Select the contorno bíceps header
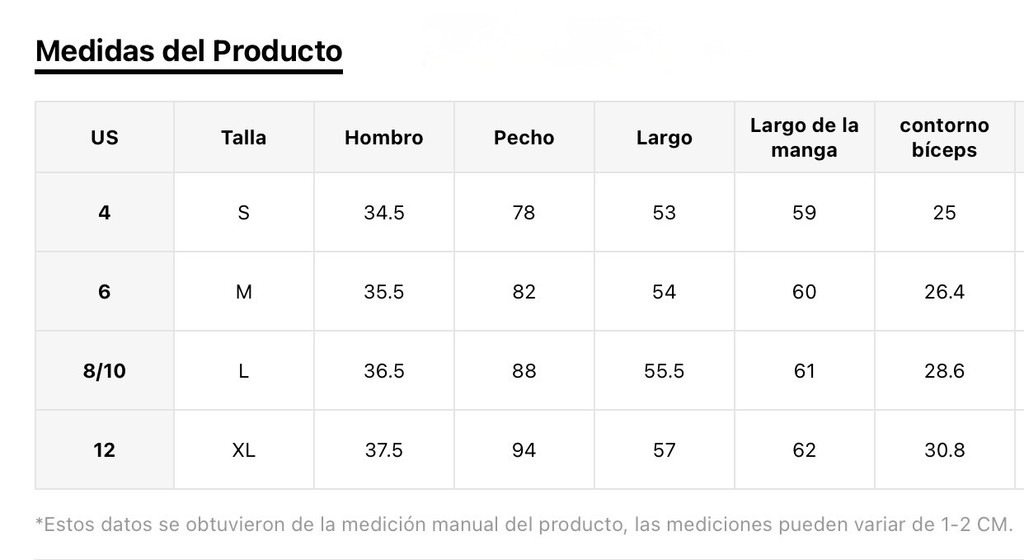Screen dimensions: 1024x560 [x=944, y=137]
